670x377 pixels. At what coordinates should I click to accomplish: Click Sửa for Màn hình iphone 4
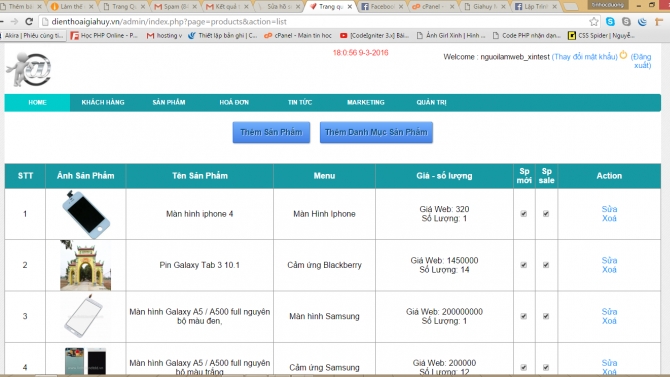click(x=609, y=209)
